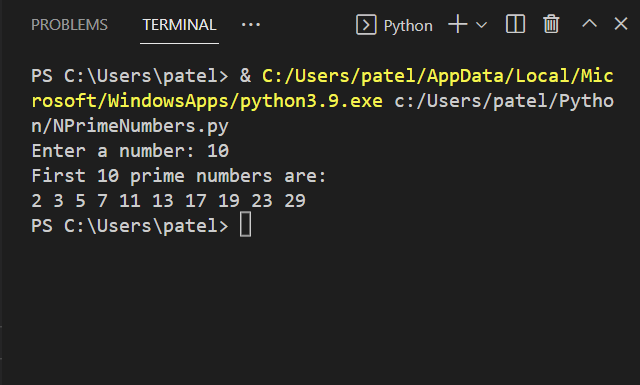Click first 'PS C:\Users\patel>' prompt text
The image size is (640, 385).
point(130,76)
